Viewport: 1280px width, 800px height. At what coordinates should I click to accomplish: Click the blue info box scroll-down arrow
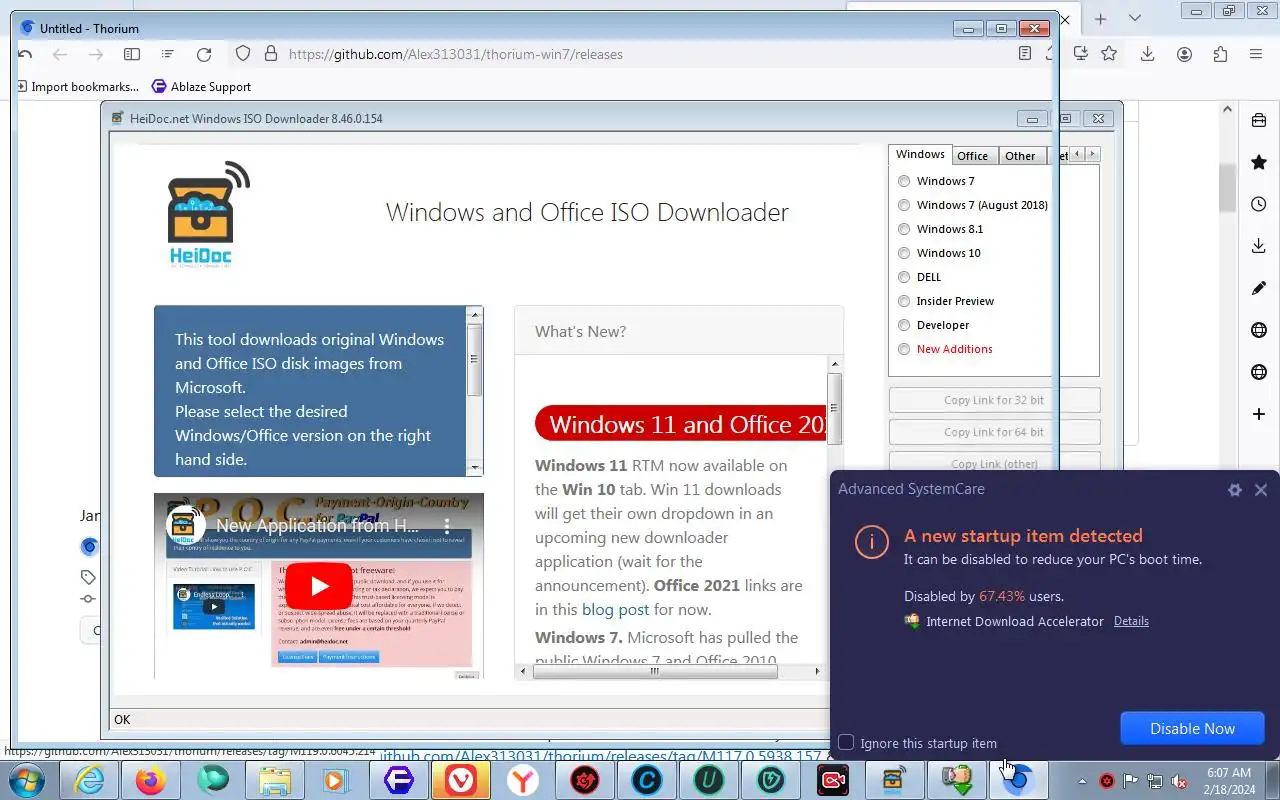[475, 468]
